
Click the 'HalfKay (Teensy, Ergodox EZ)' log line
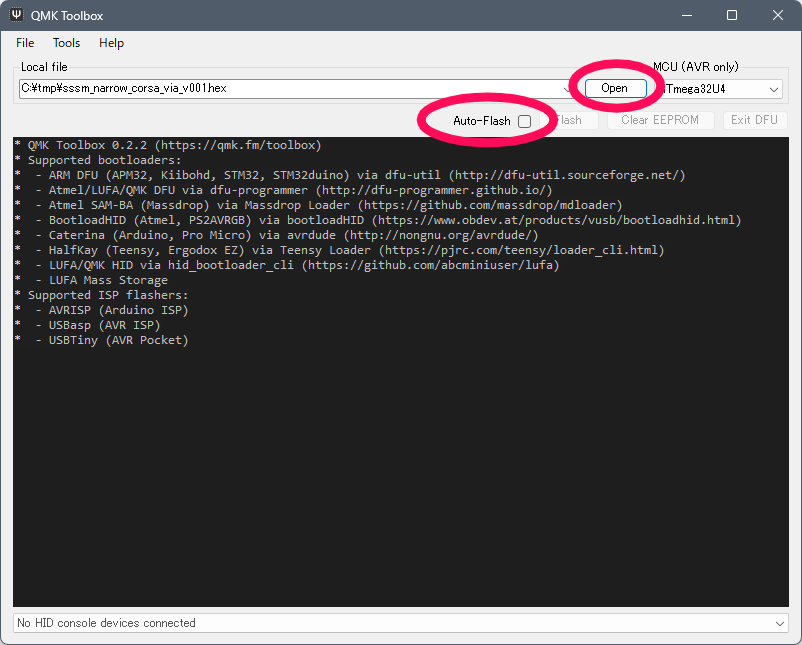339,250
